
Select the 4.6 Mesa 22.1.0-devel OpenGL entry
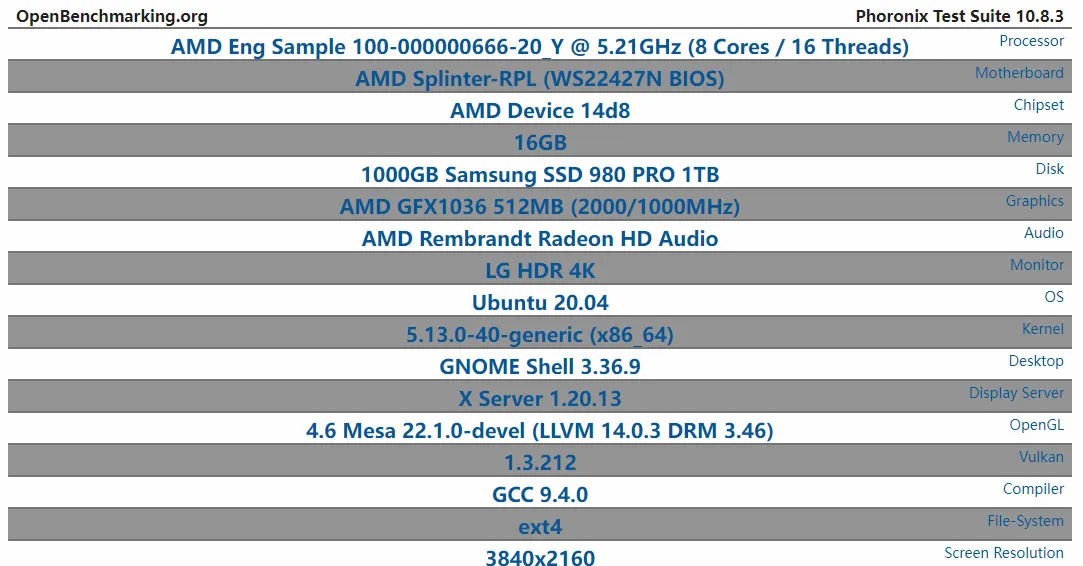pos(539,431)
